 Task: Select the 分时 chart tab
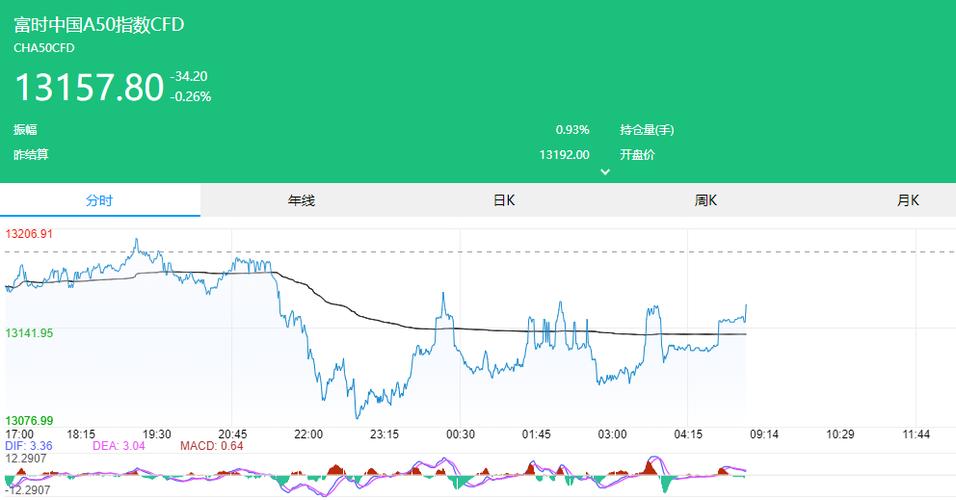click(x=99, y=200)
